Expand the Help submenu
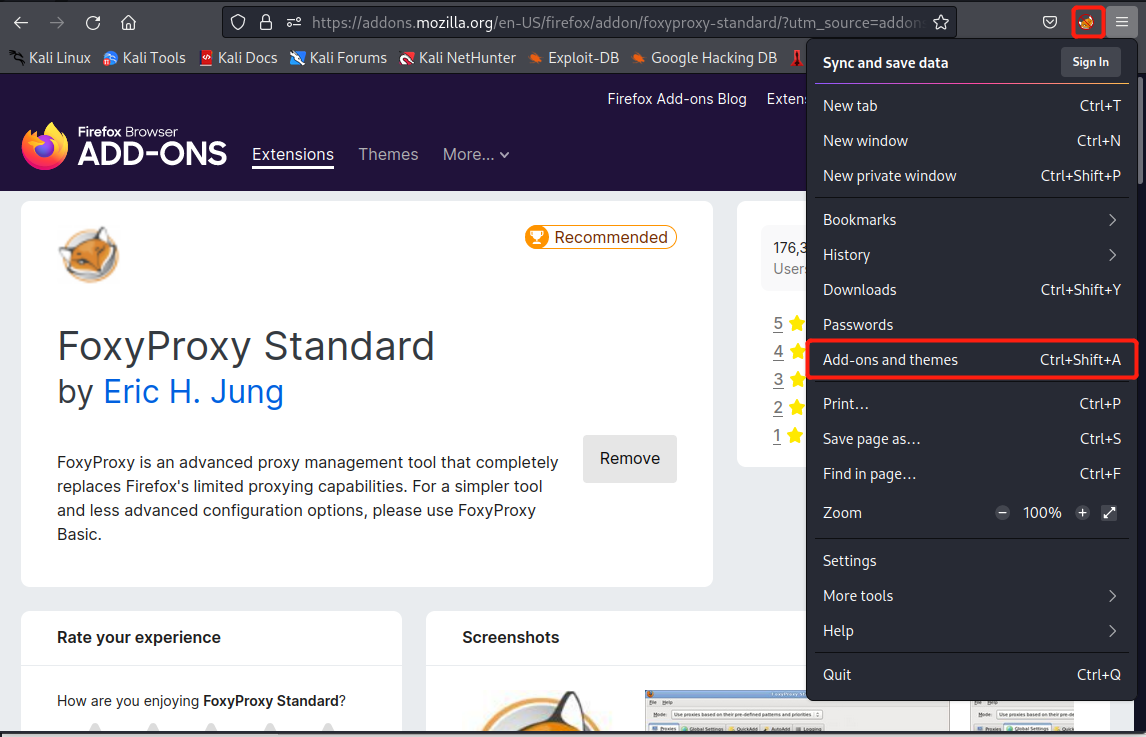Viewport: 1146px width, 737px height. point(971,631)
